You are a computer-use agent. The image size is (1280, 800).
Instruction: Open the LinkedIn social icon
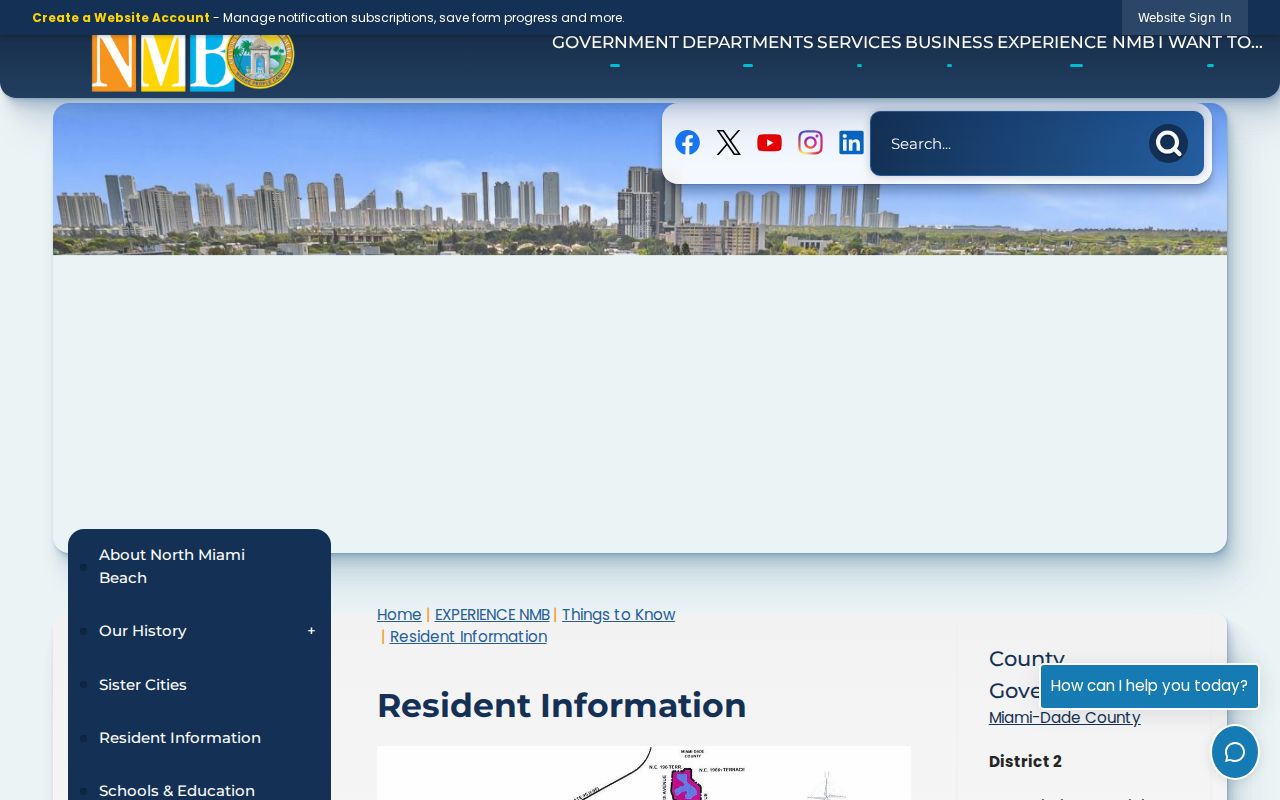851,143
